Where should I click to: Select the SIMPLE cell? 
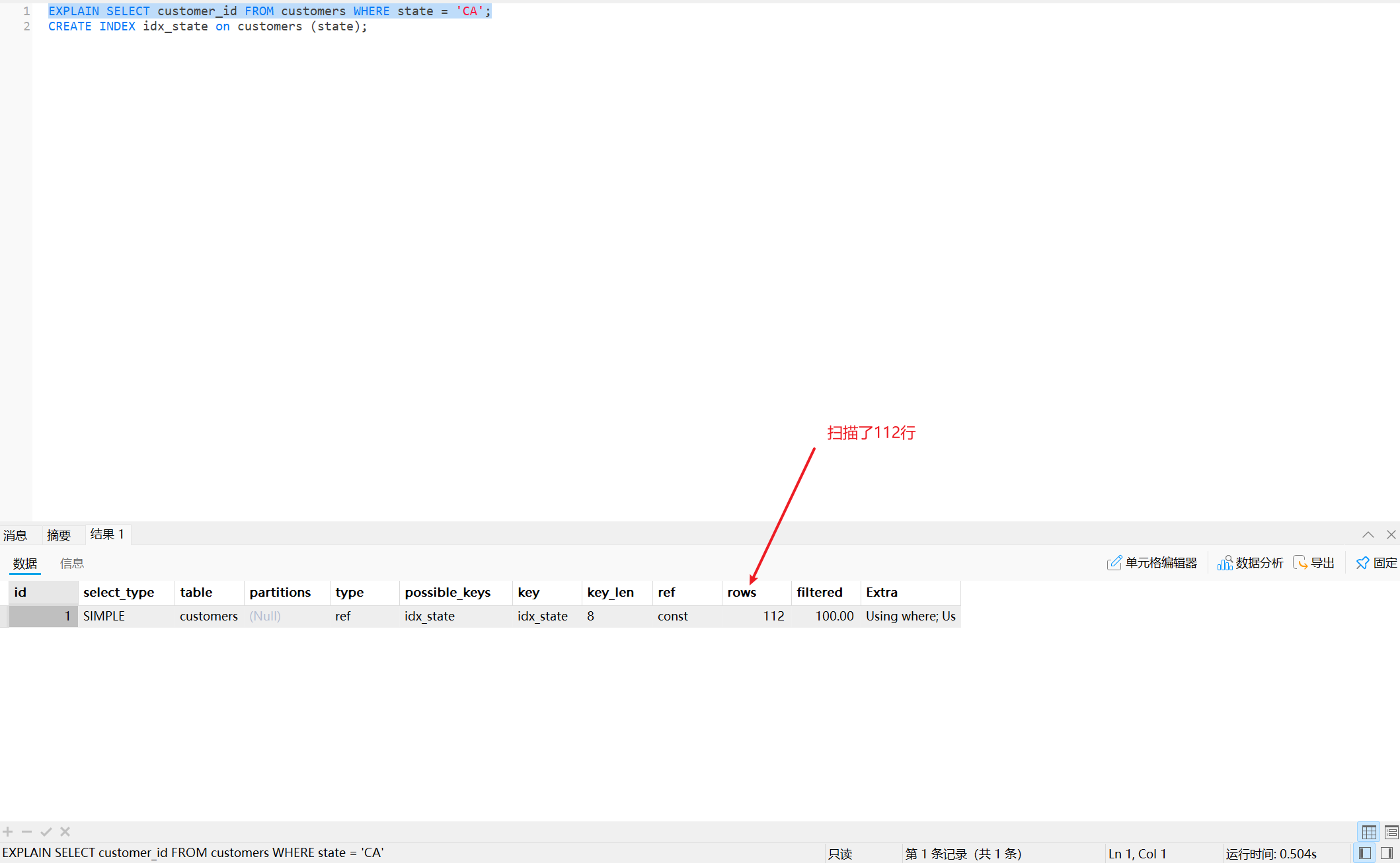[x=126, y=617]
